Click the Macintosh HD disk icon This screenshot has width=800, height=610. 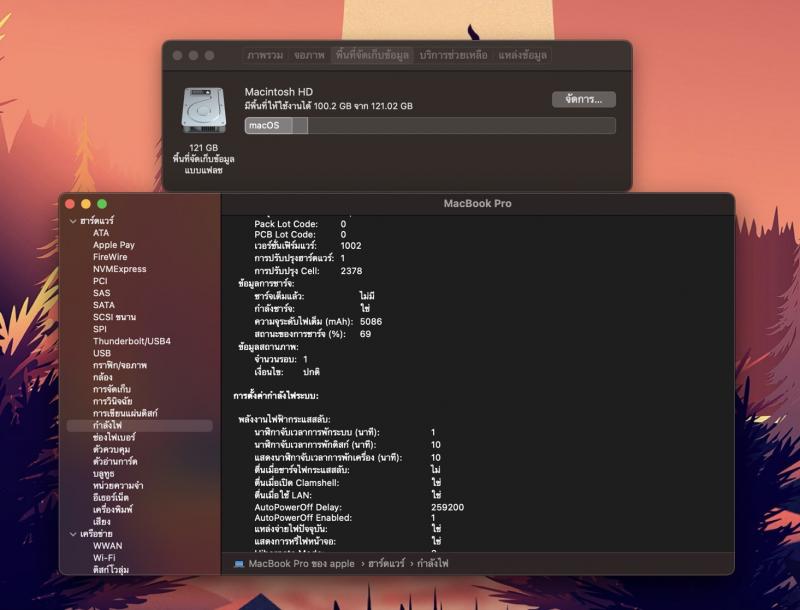[x=204, y=110]
